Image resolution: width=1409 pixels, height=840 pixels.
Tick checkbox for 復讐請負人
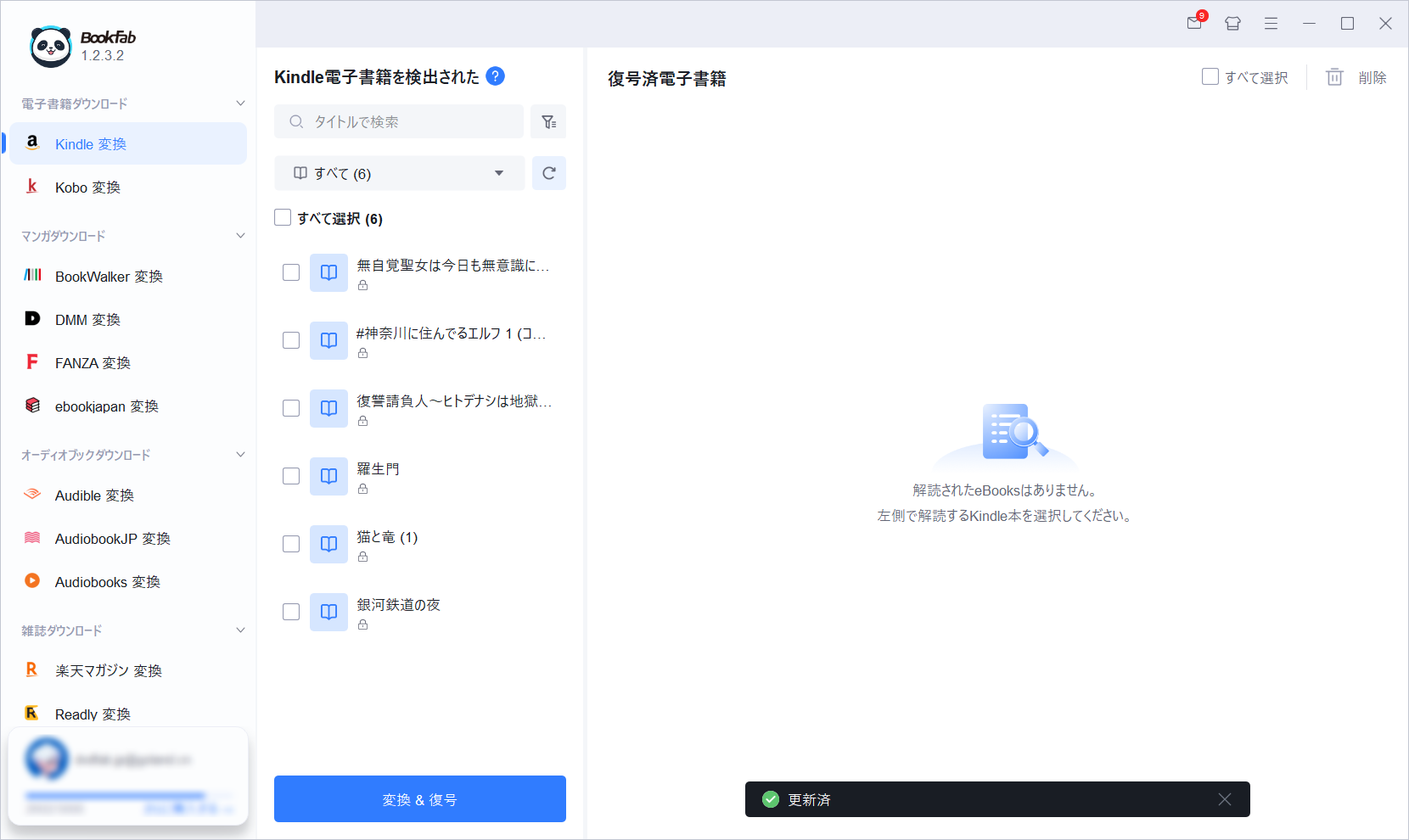(291, 408)
